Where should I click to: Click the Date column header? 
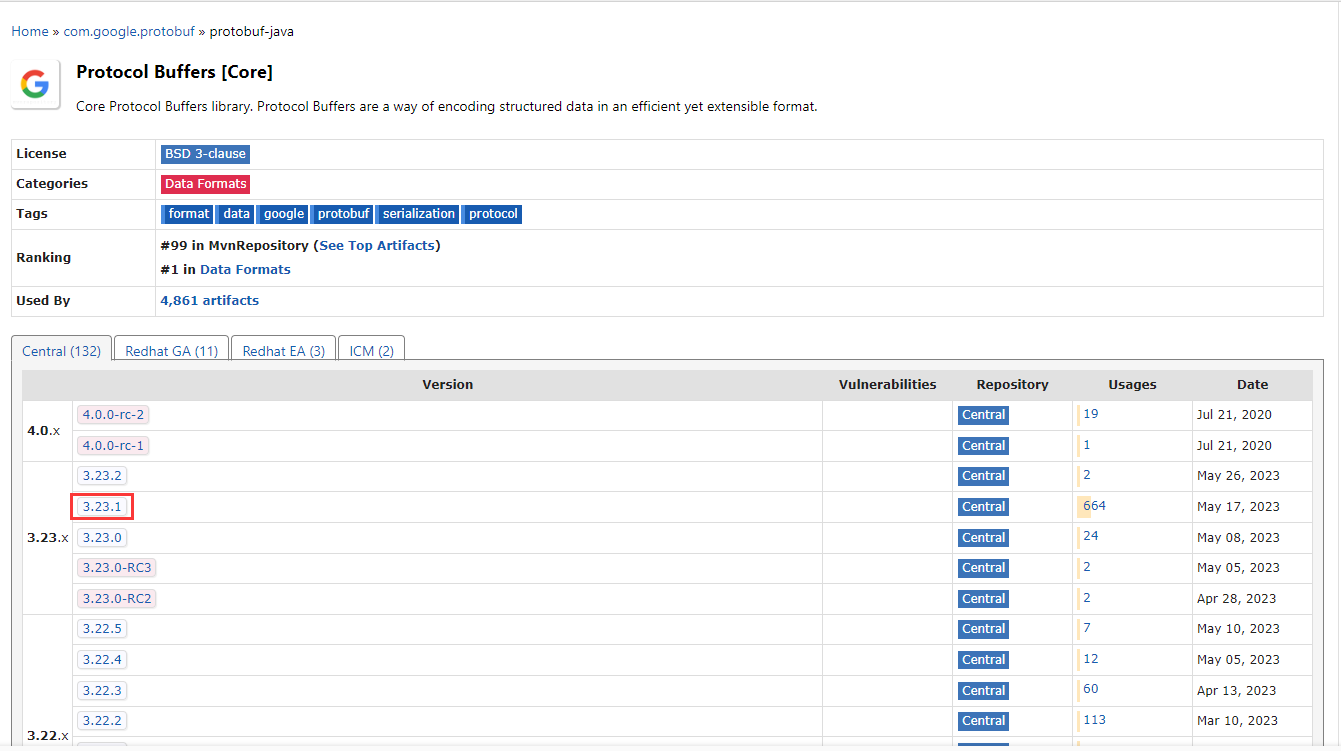point(1252,385)
